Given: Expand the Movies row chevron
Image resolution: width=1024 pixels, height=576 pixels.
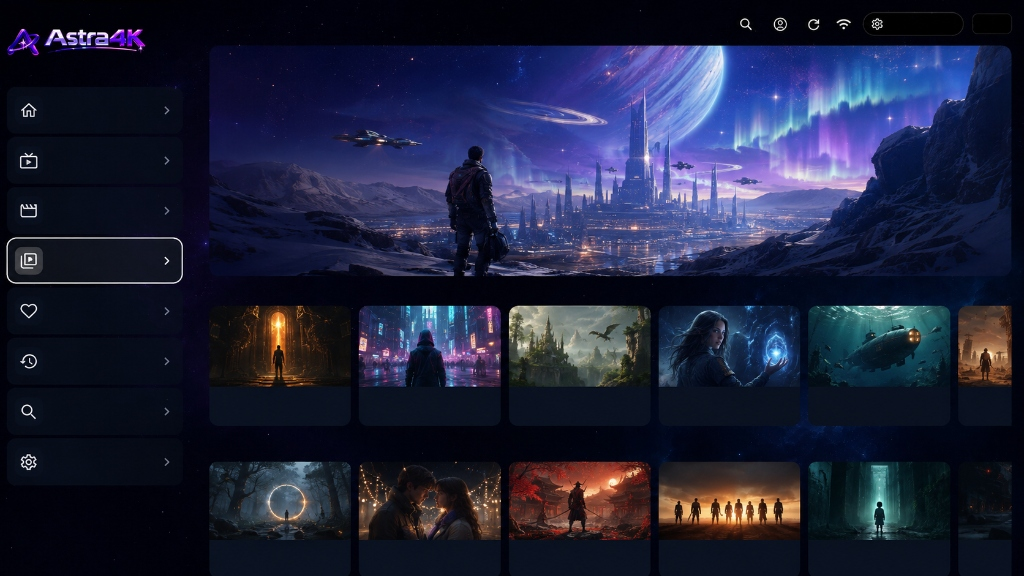Looking at the screenshot, I should click(x=167, y=210).
